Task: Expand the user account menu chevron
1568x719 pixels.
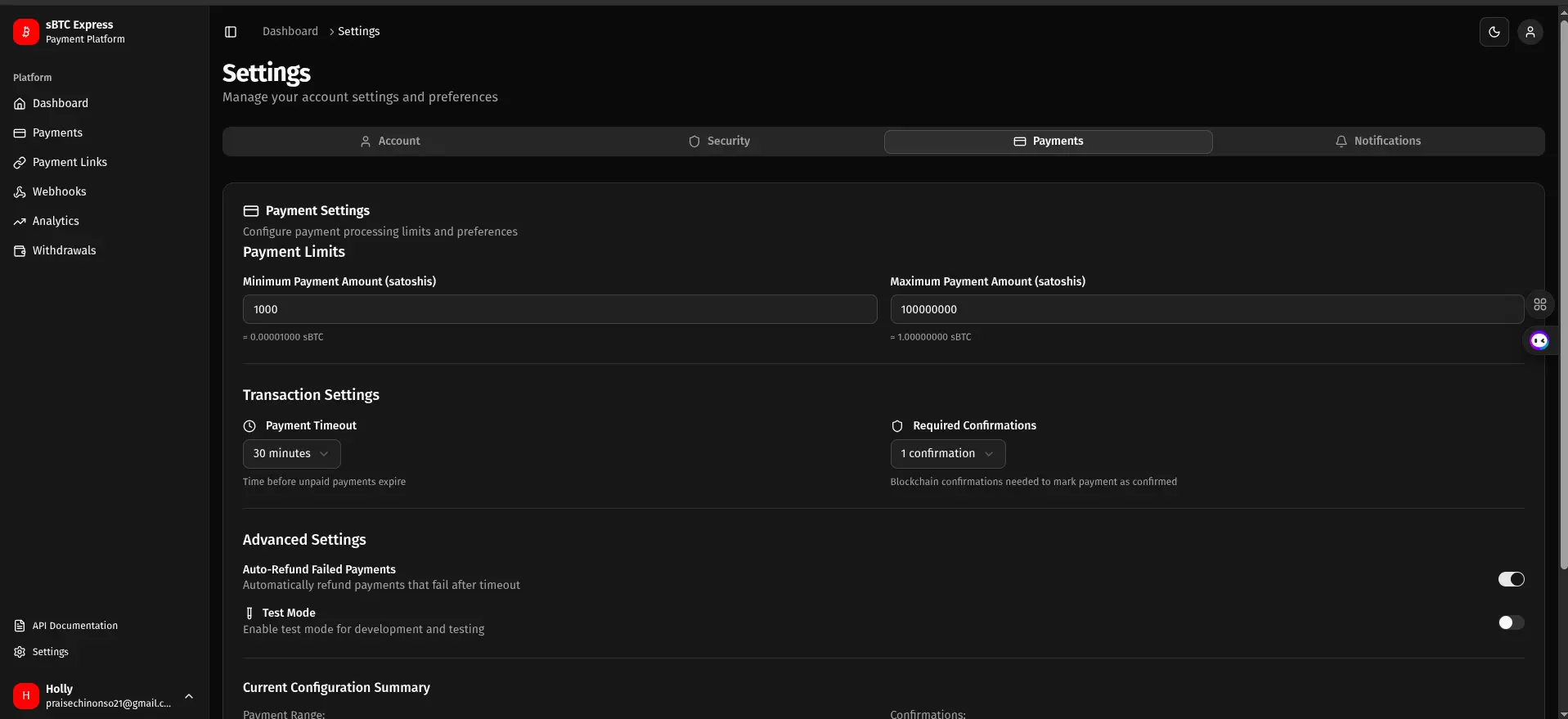Action: tap(189, 696)
